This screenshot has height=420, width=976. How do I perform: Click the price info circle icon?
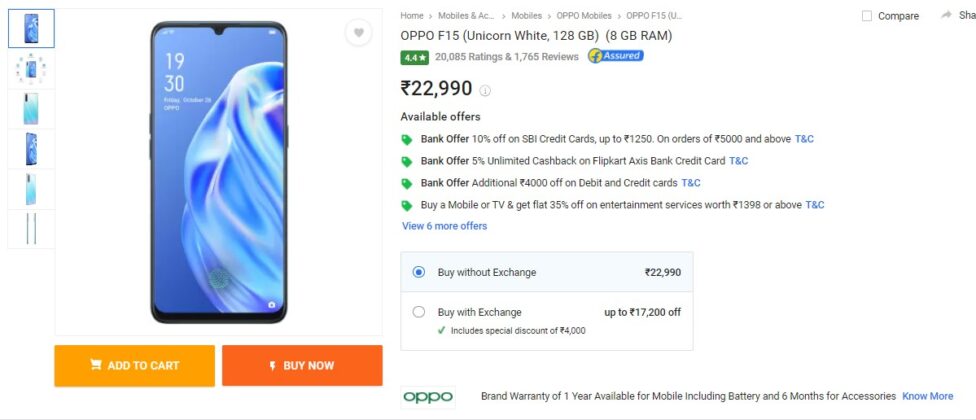coord(485,91)
